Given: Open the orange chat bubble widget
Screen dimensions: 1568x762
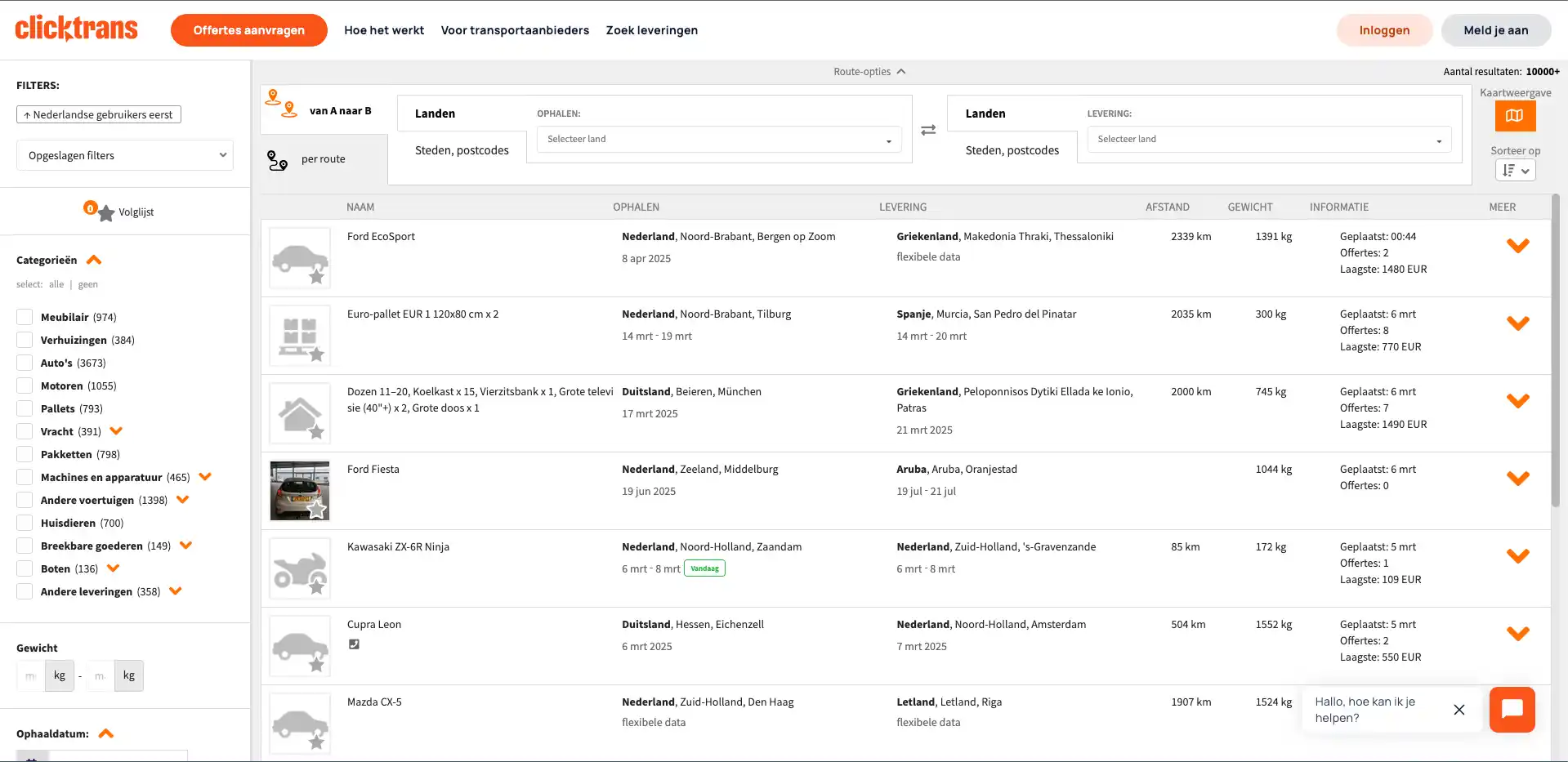Looking at the screenshot, I should coord(1512,709).
